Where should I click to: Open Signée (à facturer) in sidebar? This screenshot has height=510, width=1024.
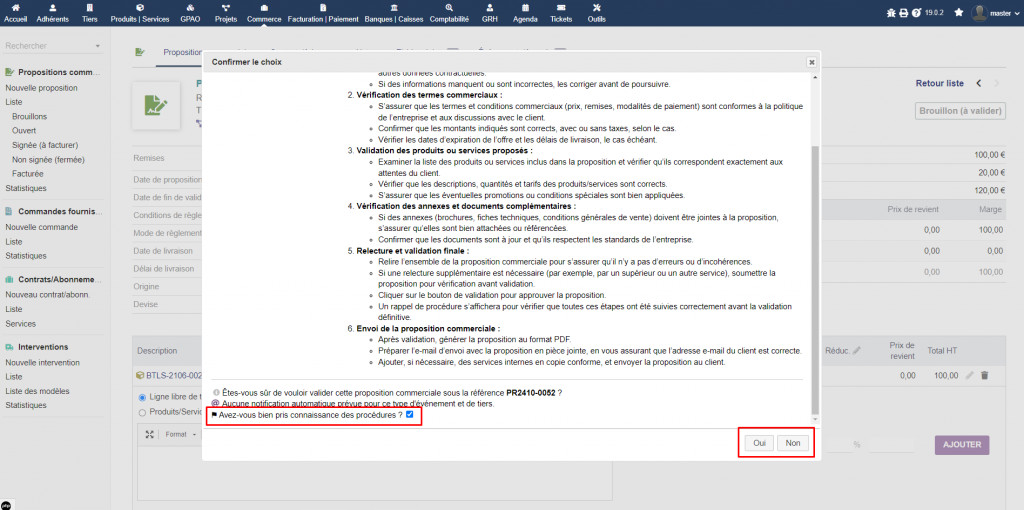[x=45, y=145]
